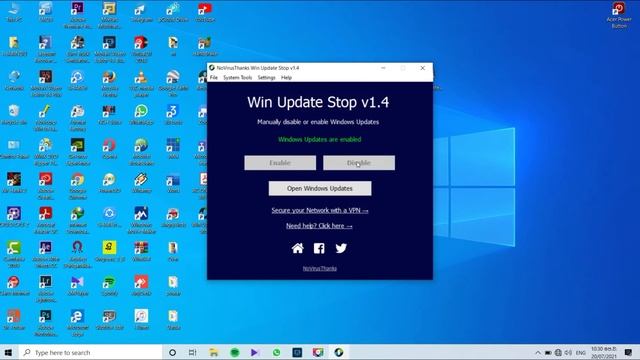Select the Microsoft Edge desktop shortcut
640x360 pixels.
pyautogui.click(x=78, y=323)
